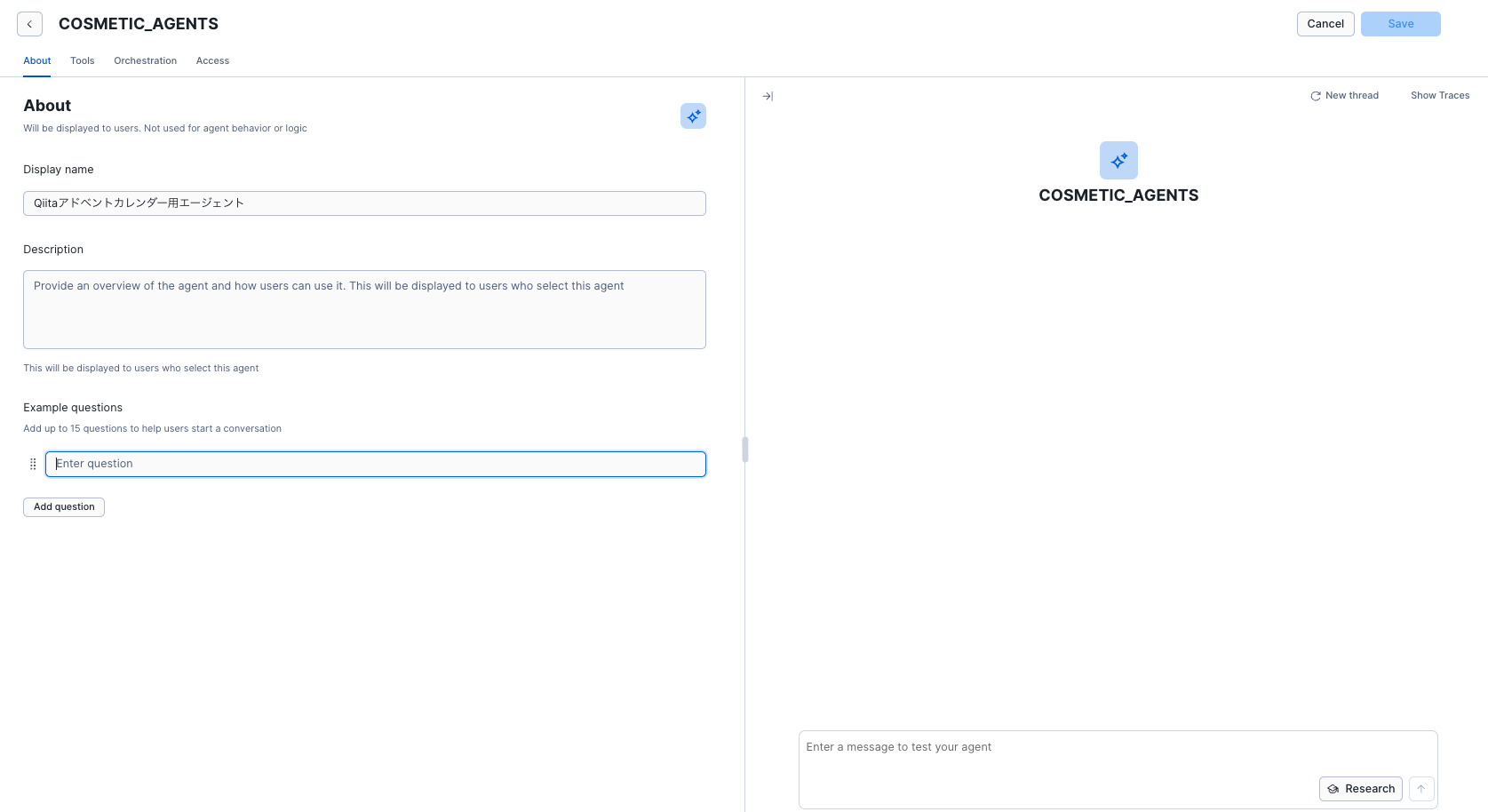This screenshot has height=812, width=1488.
Task: Switch to the Tools tab
Action: point(83,60)
